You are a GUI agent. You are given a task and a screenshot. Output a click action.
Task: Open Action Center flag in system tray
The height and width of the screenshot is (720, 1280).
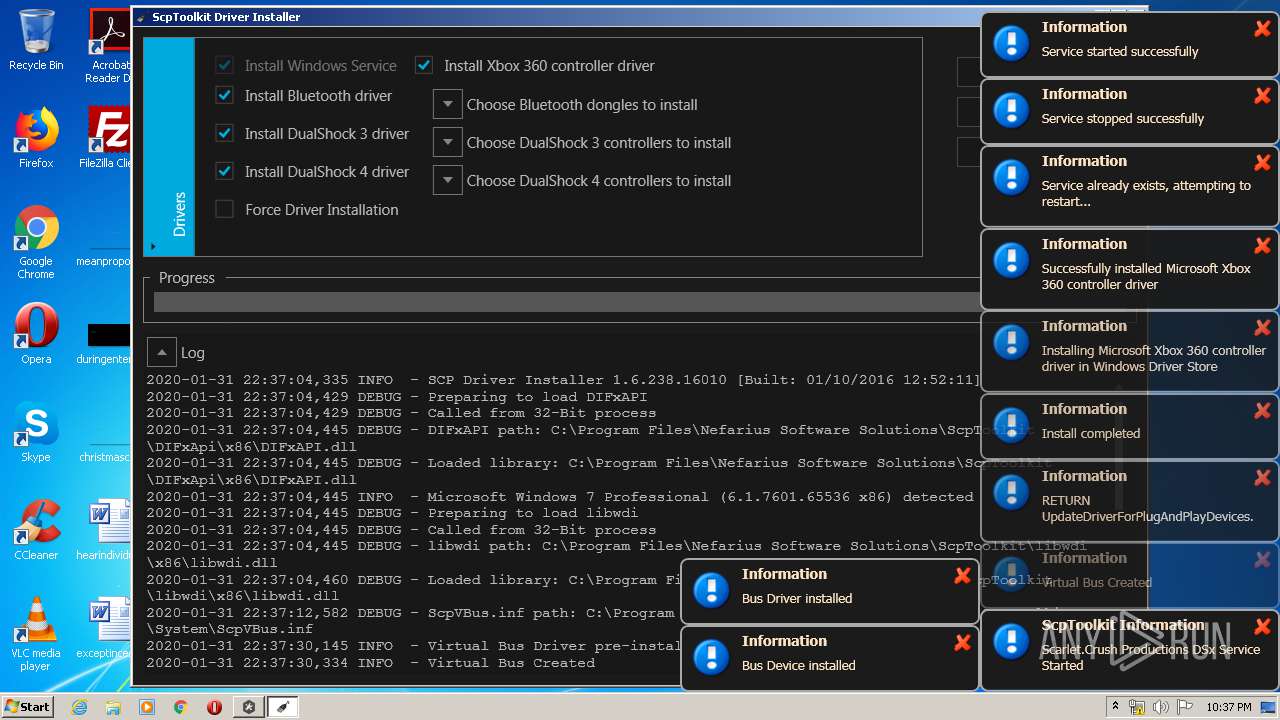(x=1184, y=707)
